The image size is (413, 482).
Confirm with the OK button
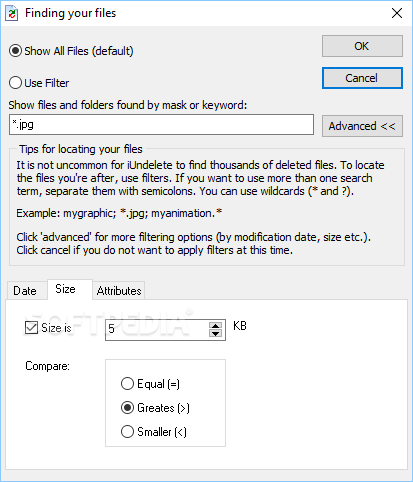tap(362, 46)
